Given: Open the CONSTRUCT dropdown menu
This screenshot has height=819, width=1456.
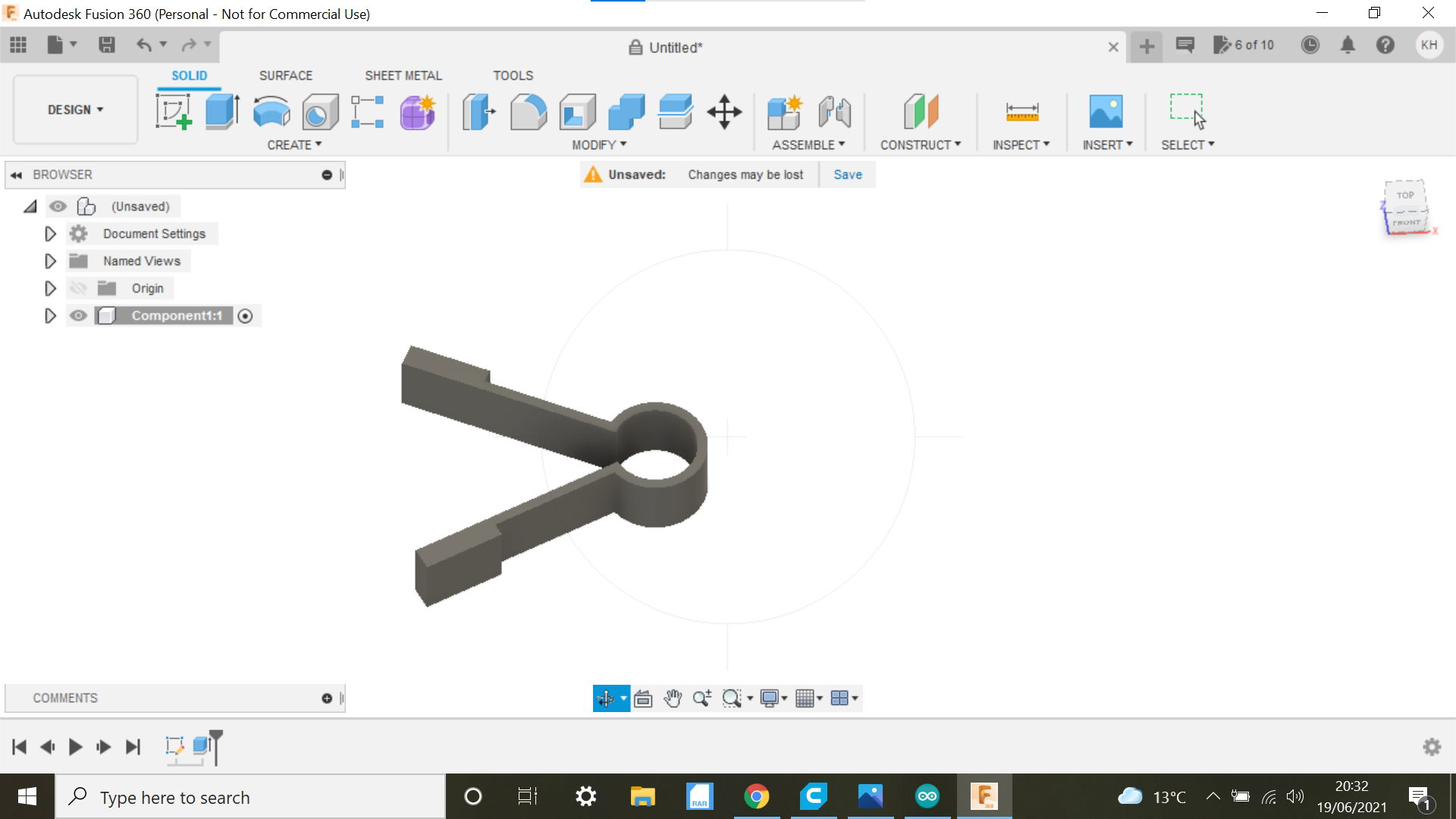Looking at the screenshot, I should pyautogui.click(x=921, y=145).
